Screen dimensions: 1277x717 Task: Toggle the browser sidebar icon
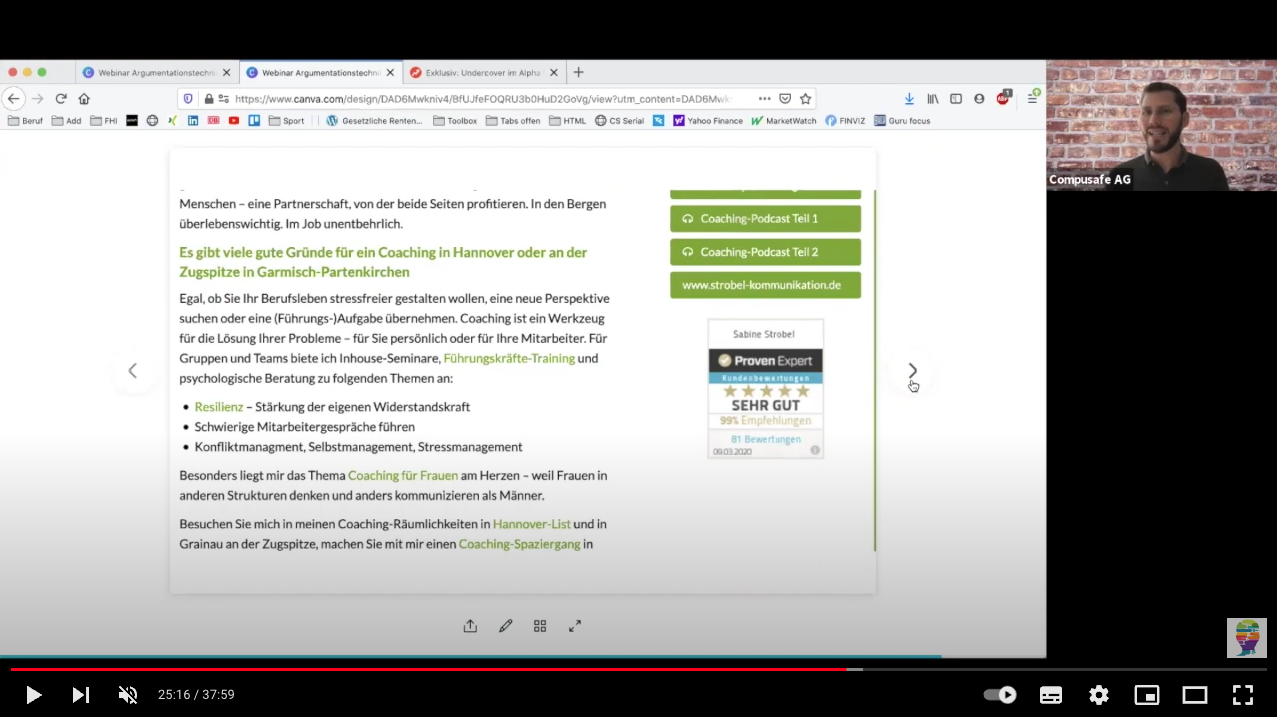956,99
